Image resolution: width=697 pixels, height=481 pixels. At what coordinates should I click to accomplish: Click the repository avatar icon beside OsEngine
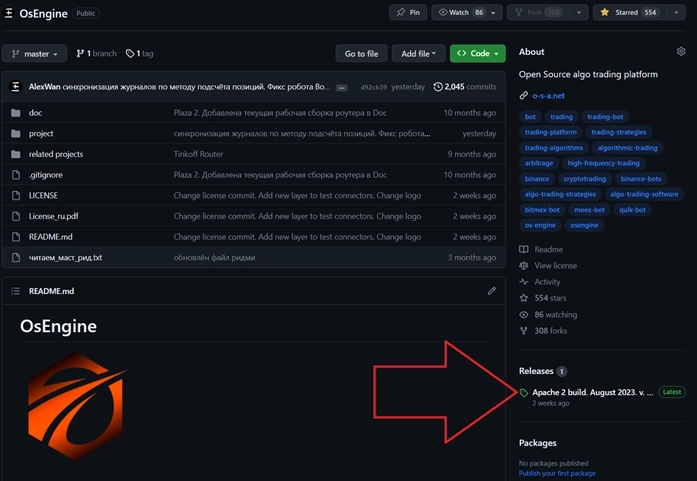[x=8, y=13]
